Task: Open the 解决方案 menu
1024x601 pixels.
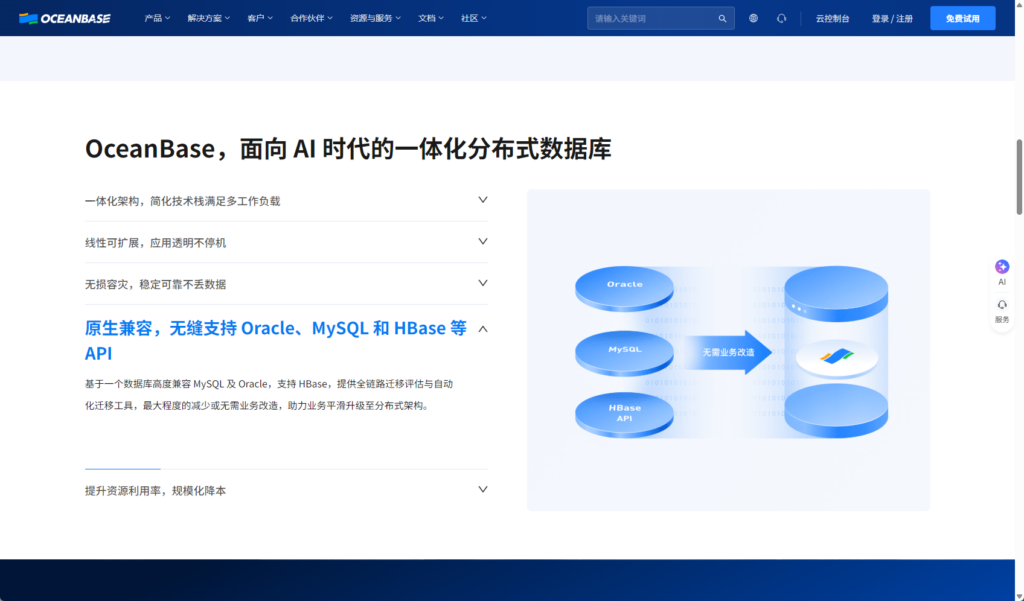Action: click(x=208, y=18)
